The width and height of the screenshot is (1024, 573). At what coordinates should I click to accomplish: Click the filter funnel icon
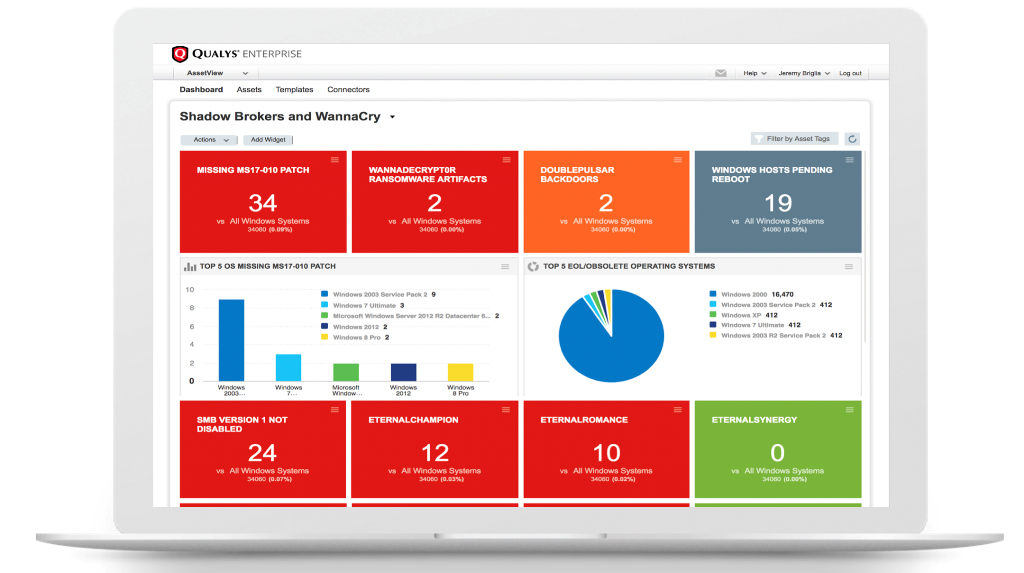(x=758, y=139)
